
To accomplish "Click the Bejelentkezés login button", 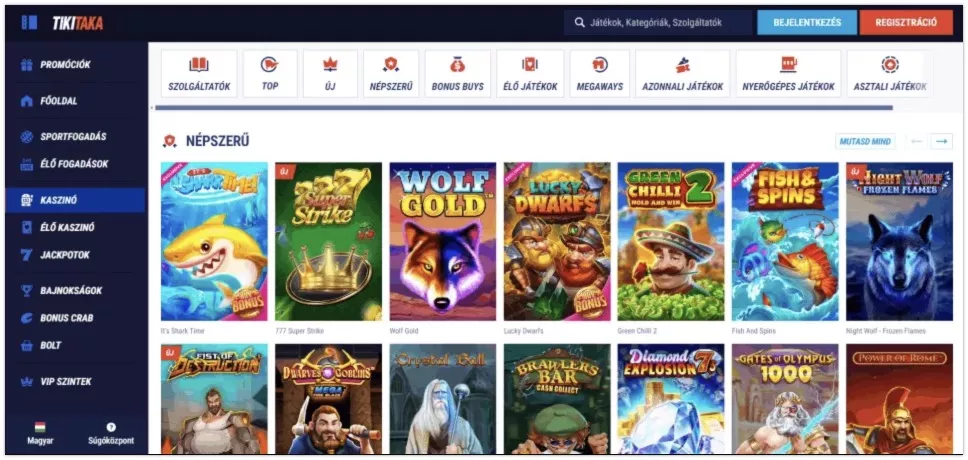I will tap(807, 23).
